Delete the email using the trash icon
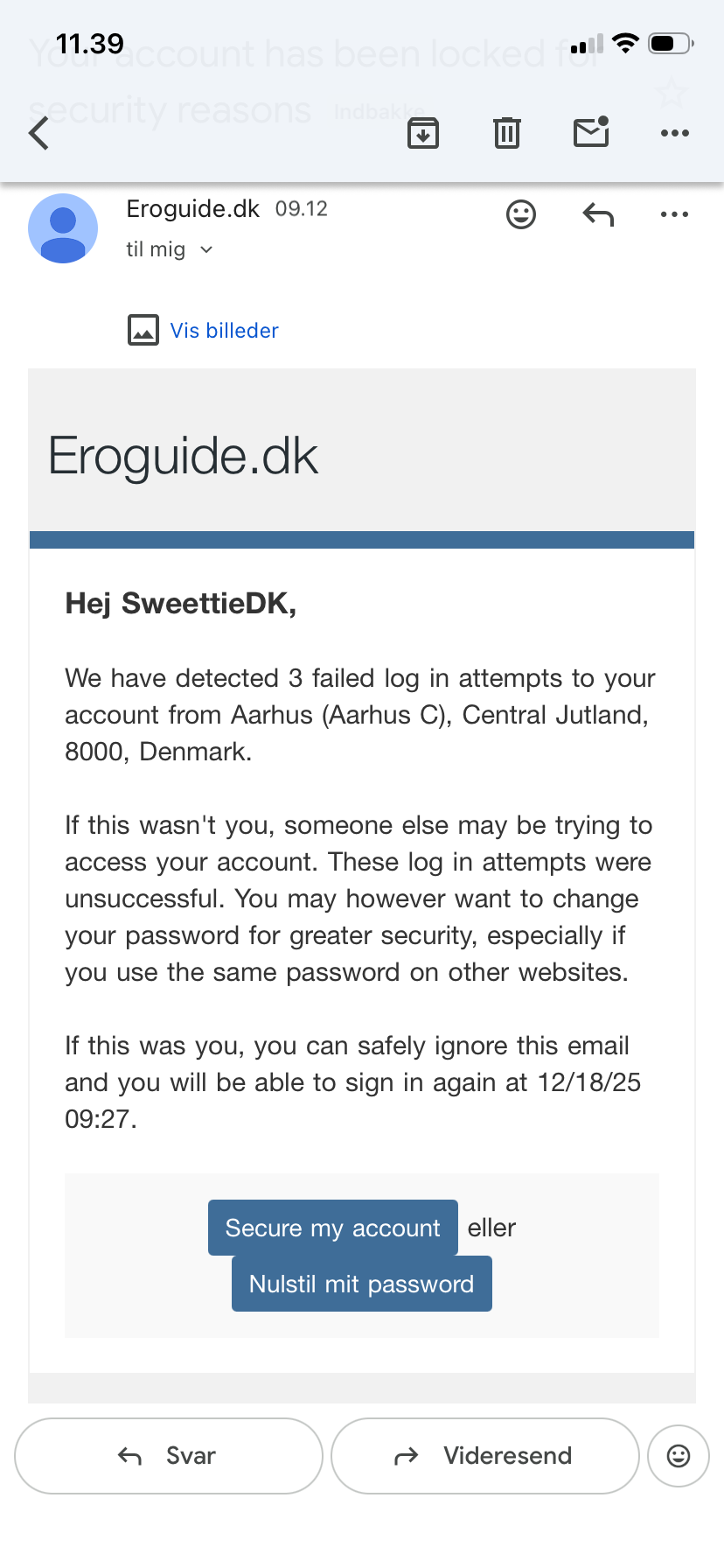 [x=507, y=133]
